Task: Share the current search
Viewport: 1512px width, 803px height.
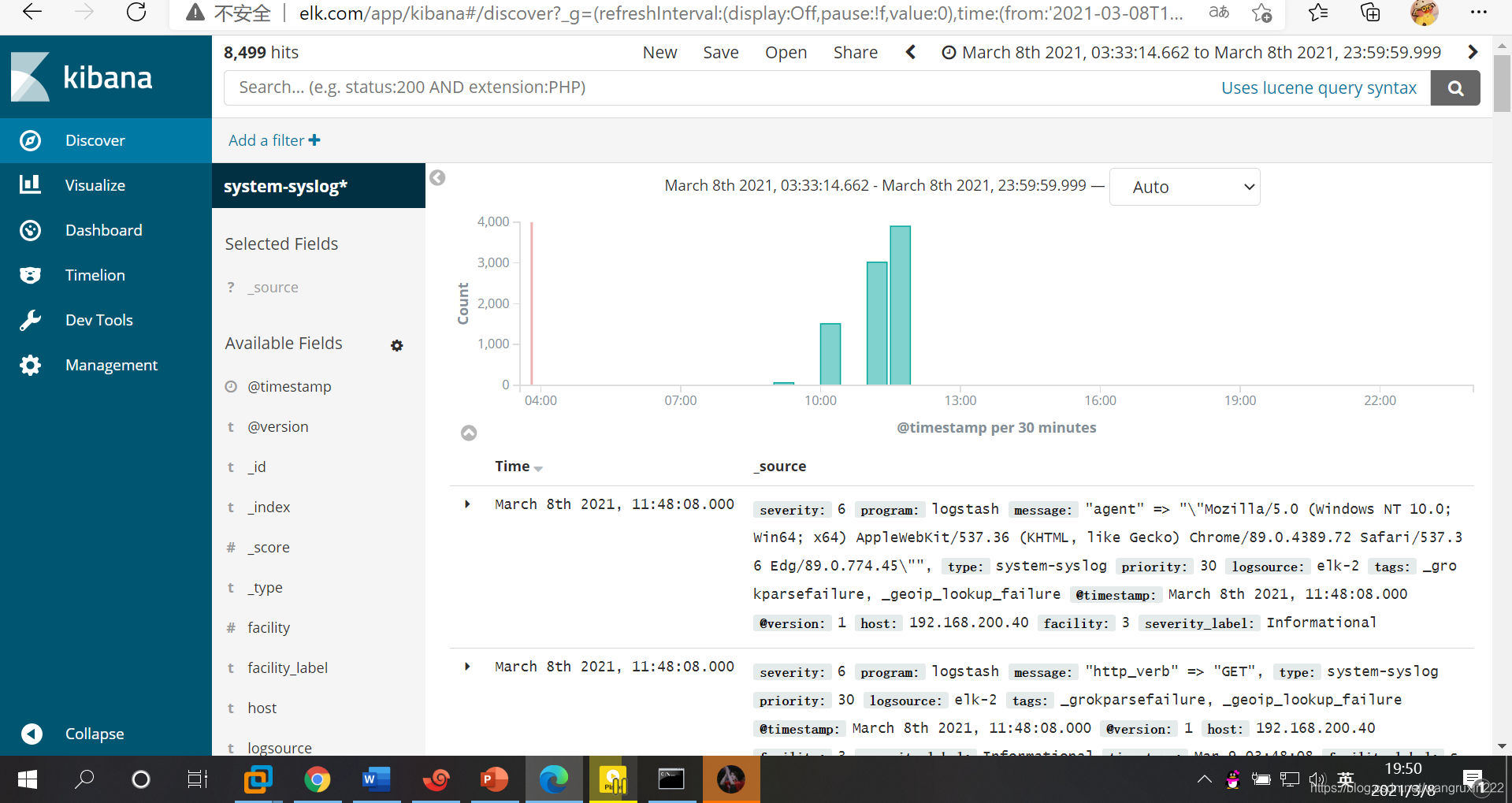Action: click(856, 52)
